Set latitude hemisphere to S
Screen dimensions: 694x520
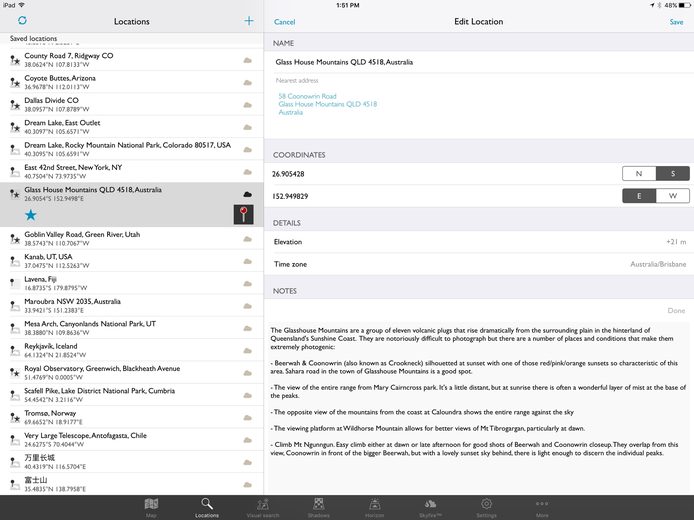click(672, 173)
